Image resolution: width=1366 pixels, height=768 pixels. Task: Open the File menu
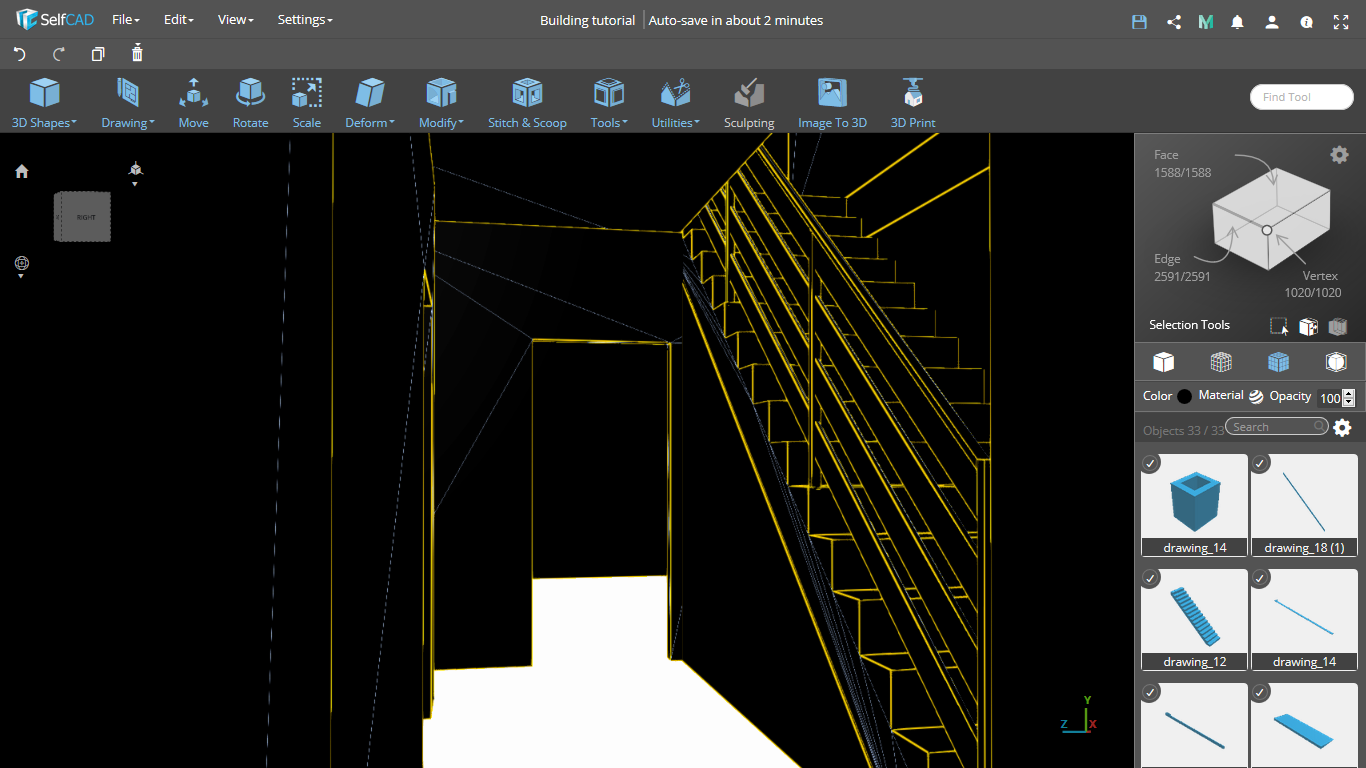pyautogui.click(x=126, y=20)
